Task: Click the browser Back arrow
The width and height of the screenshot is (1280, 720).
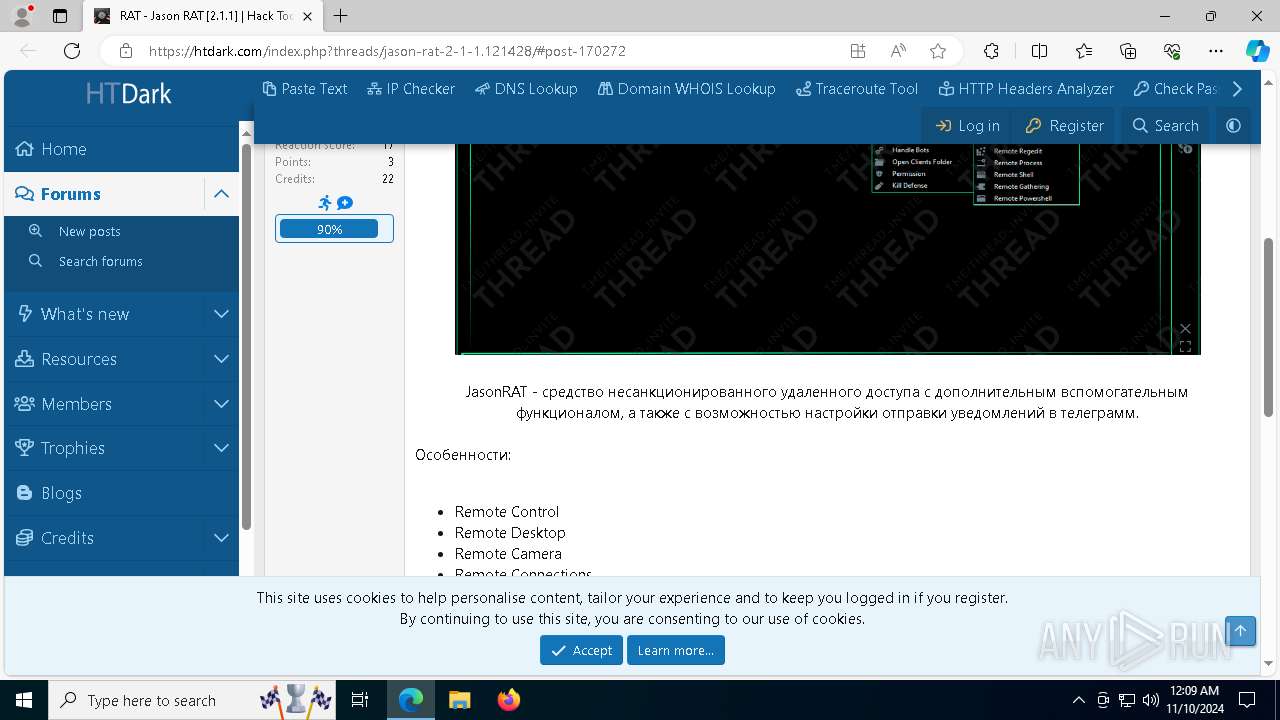Action: point(28,51)
